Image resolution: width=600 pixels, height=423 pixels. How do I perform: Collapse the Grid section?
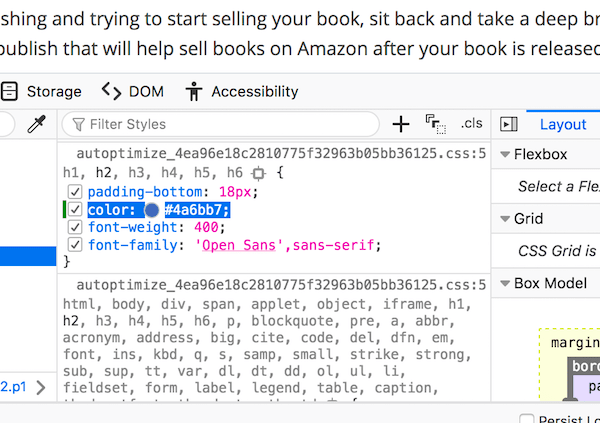[x=504, y=219]
